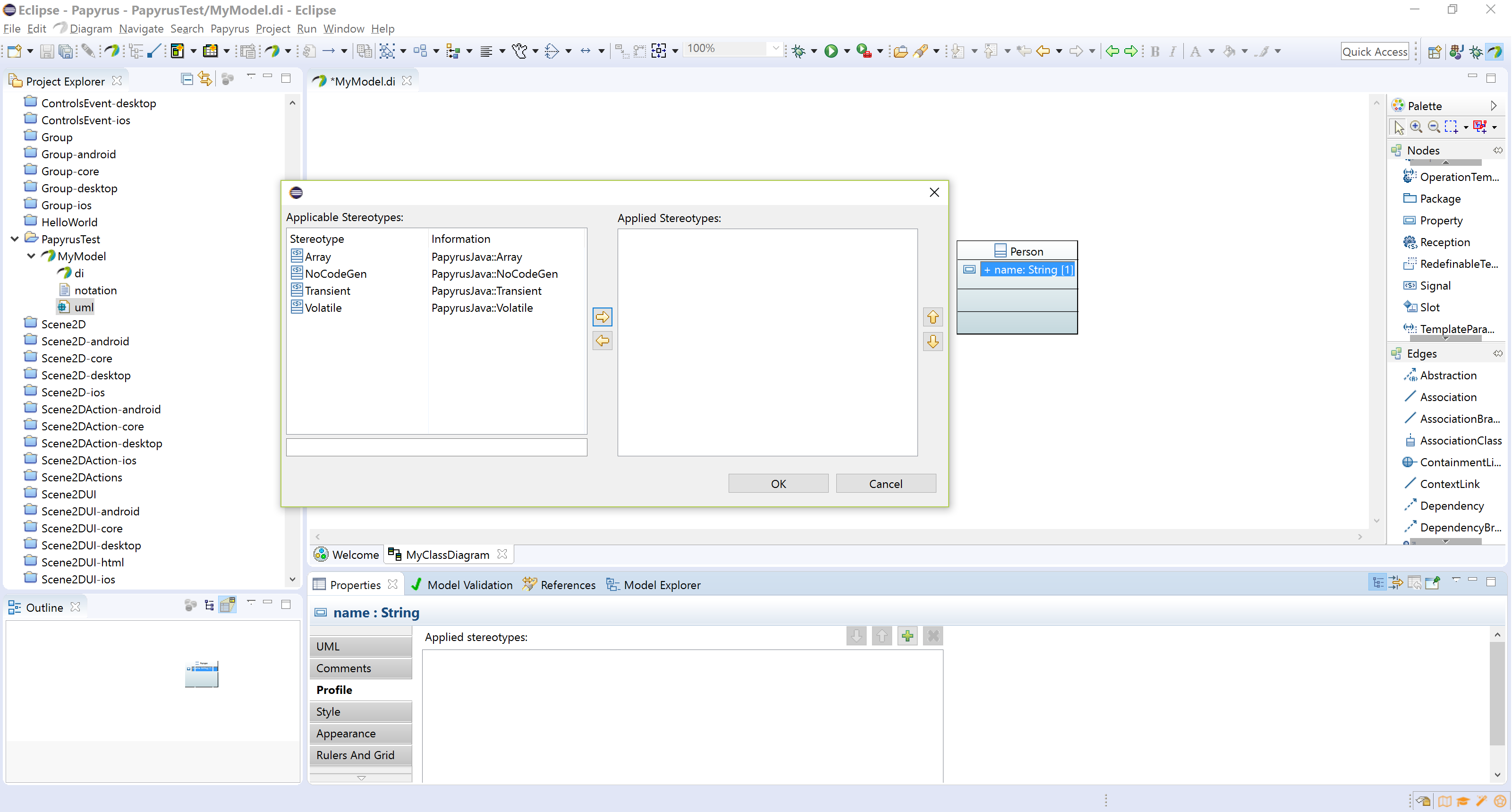The height and width of the screenshot is (812, 1512).
Task: Select the Package node tool
Action: tap(1432, 198)
